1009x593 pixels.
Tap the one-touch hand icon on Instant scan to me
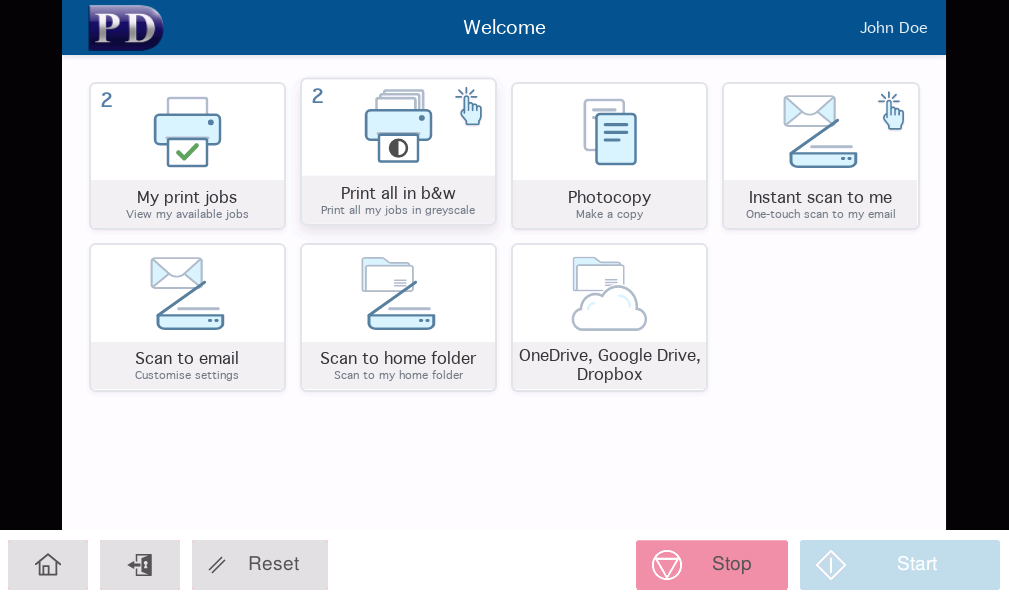891,111
